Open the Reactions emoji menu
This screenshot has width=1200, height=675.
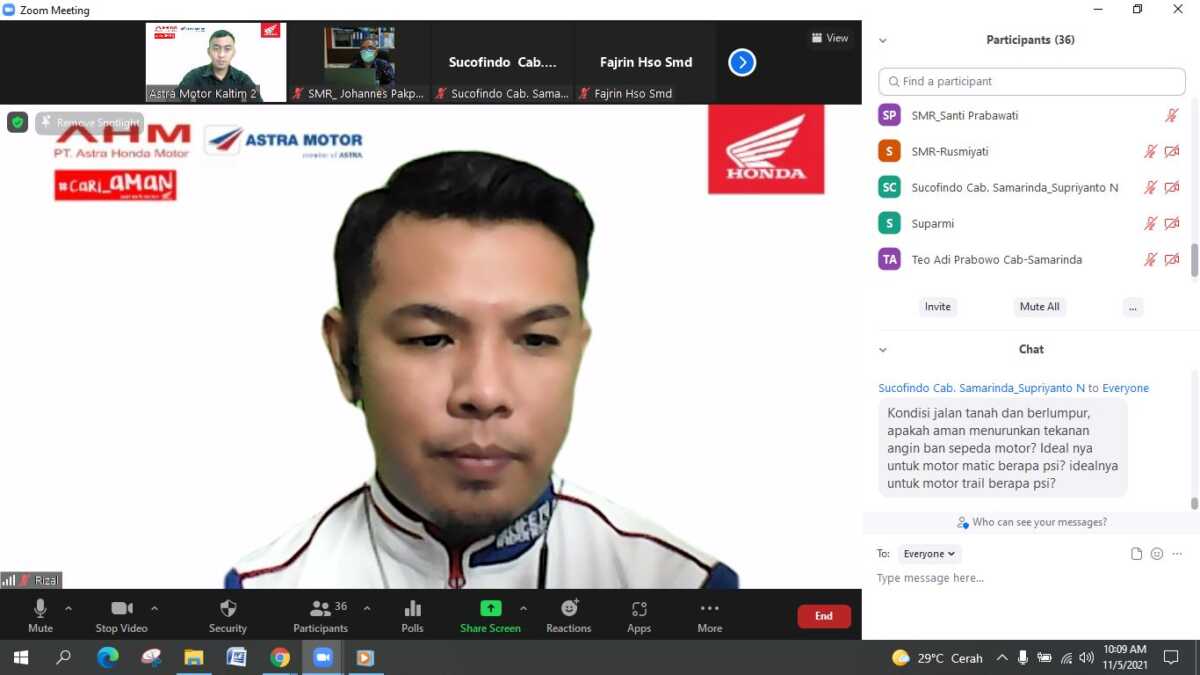(x=568, y=610)
